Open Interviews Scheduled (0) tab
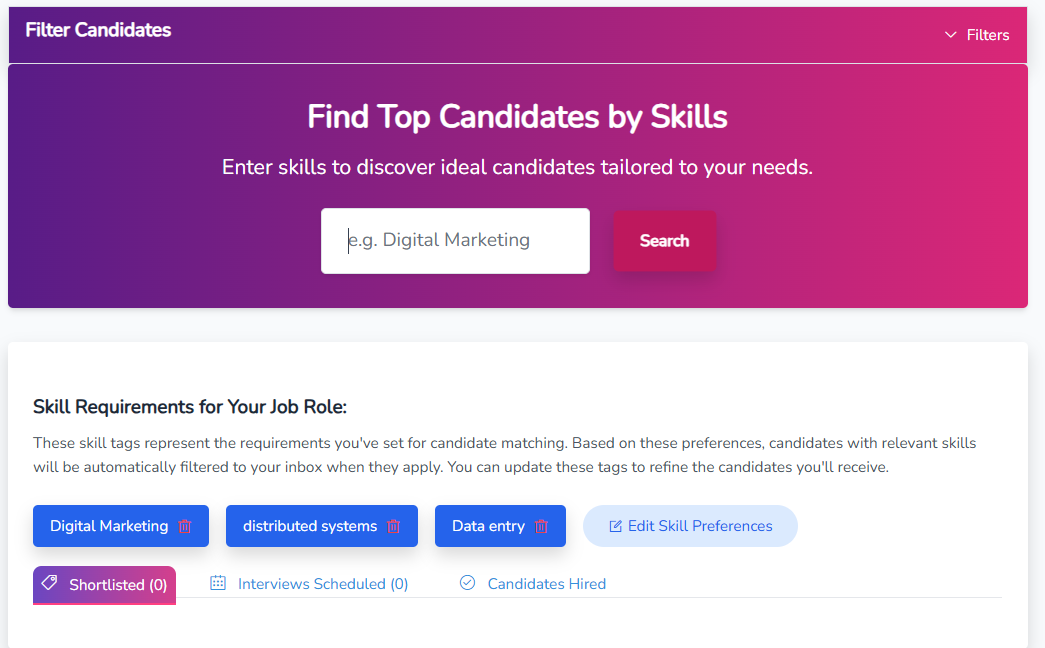The width and height of the screenshot is (1045, 648). (x=322, y=584)
